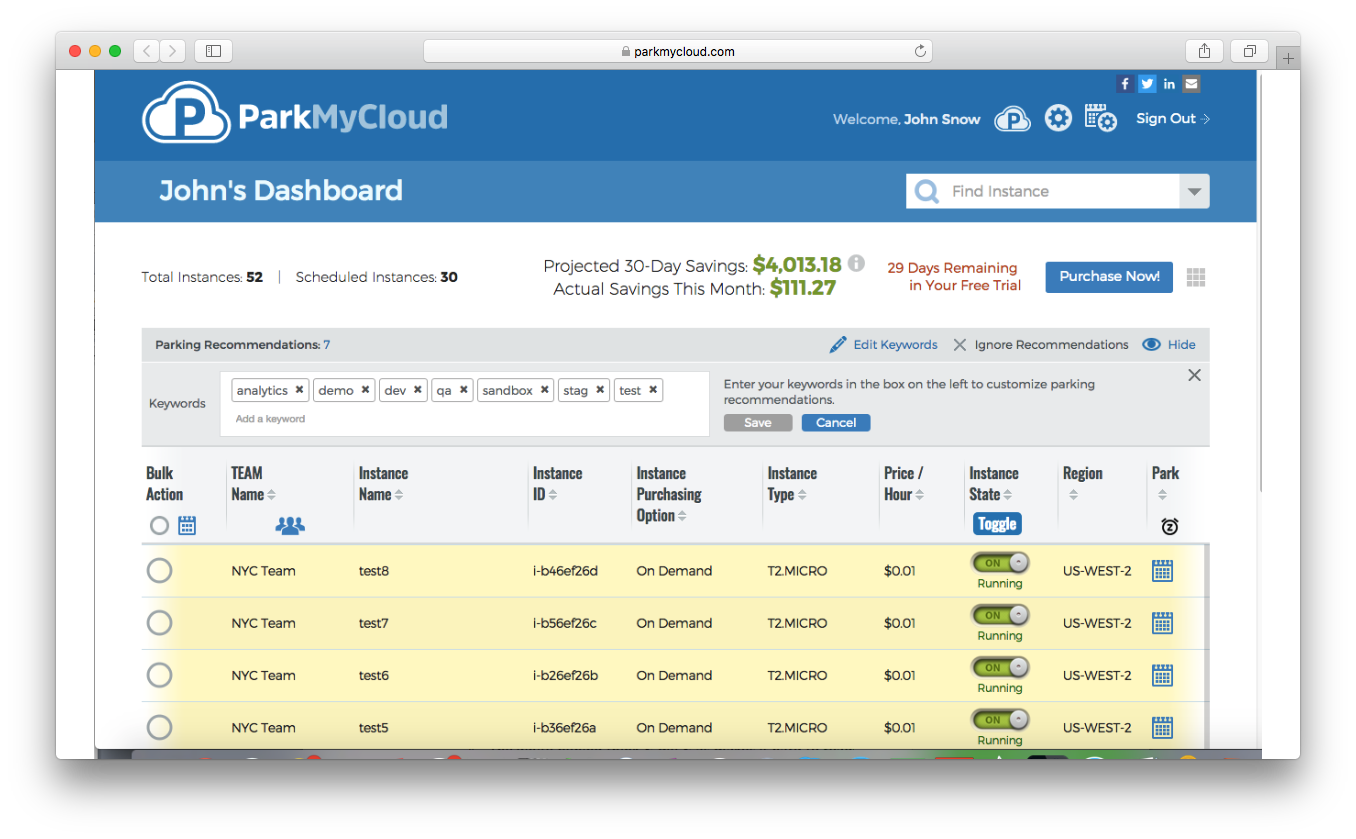Image resolution: width=1356 pixels, height=839 pixels.
Task: Select the bulk action circle for test5
Action: pyautogui.click(x=159, y=727)
